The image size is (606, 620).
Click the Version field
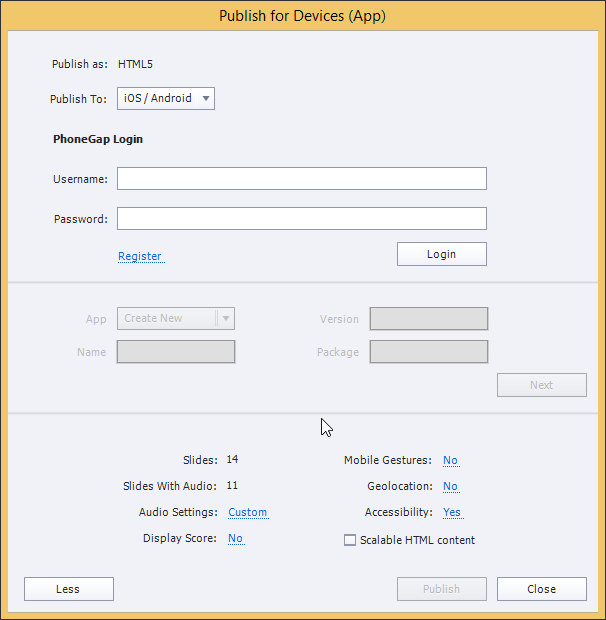pyautogui.click(x=429, y=318)
